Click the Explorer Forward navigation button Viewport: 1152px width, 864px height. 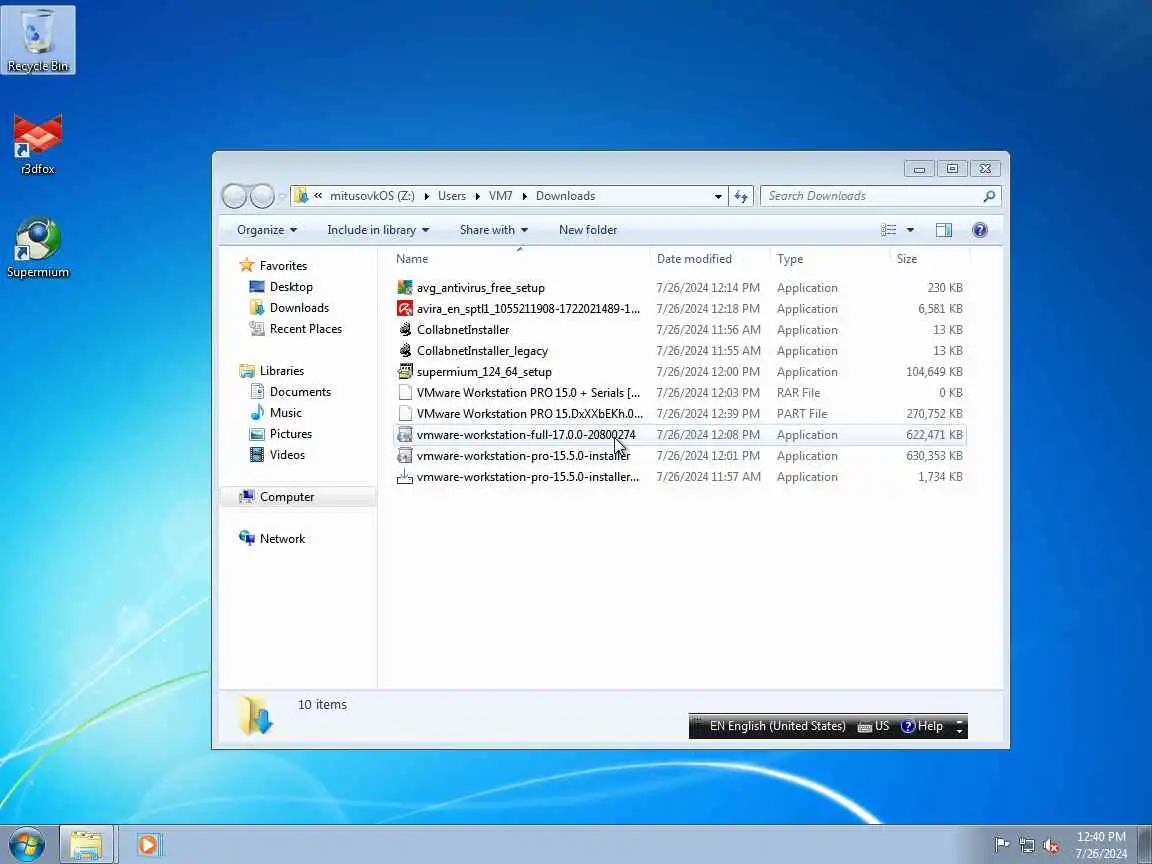[x=262, y=196]
